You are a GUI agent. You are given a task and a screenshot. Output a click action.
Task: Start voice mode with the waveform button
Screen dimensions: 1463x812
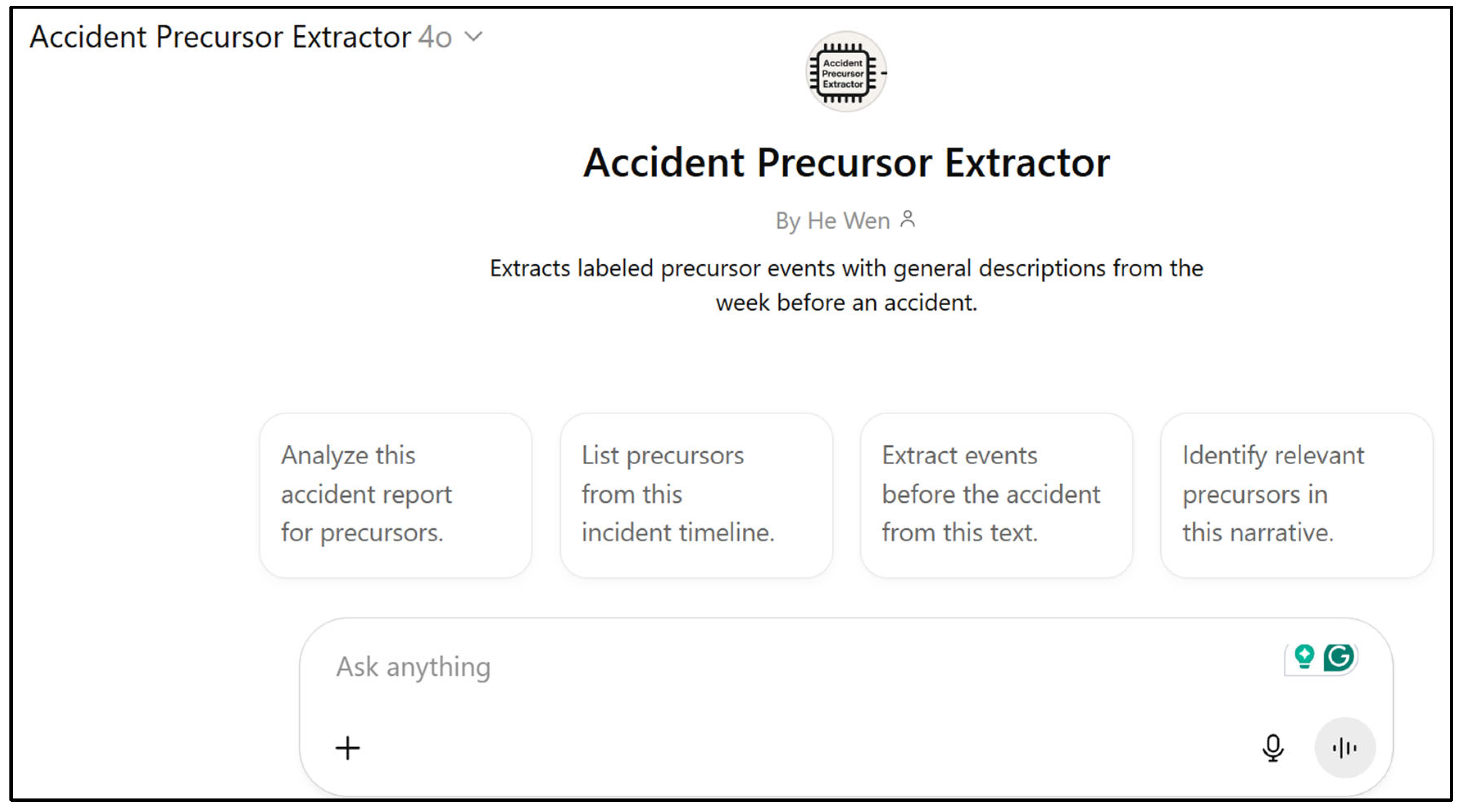(x=1344, y=748)
